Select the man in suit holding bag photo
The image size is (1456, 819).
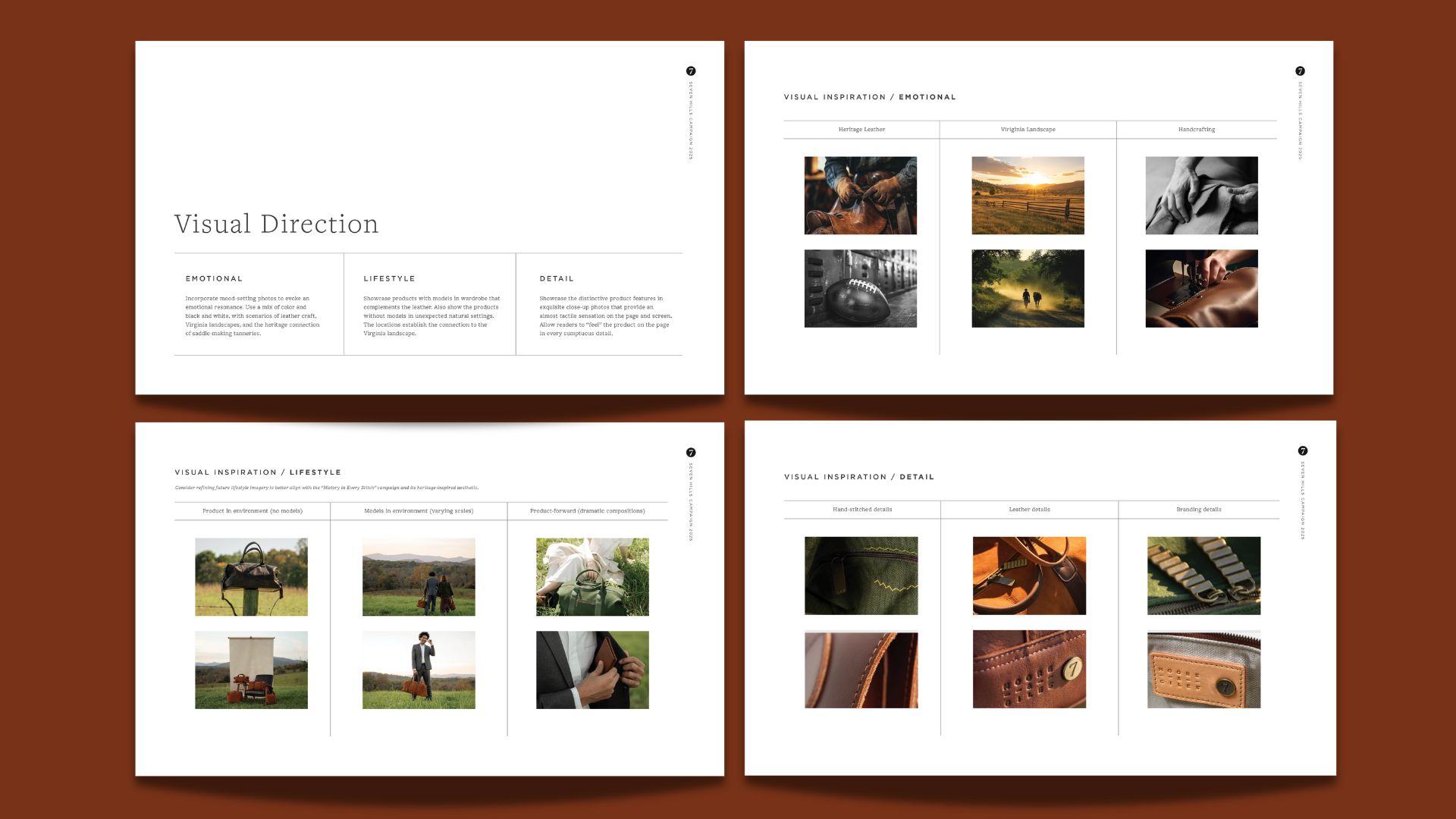419,670
